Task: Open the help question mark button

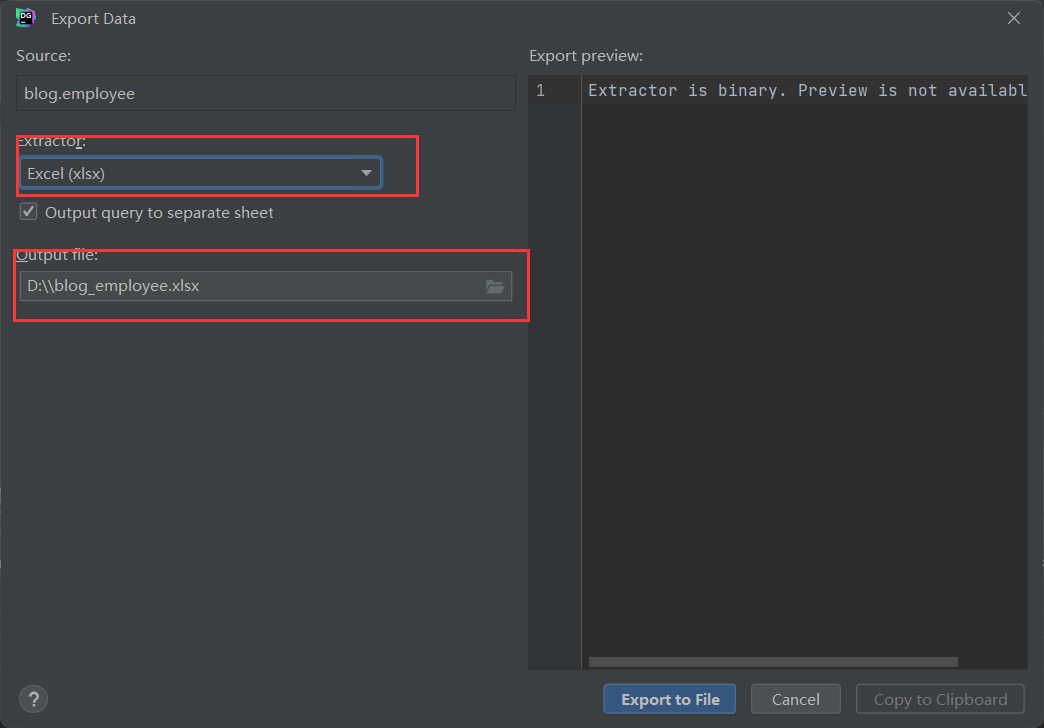Action: [33, 699]
